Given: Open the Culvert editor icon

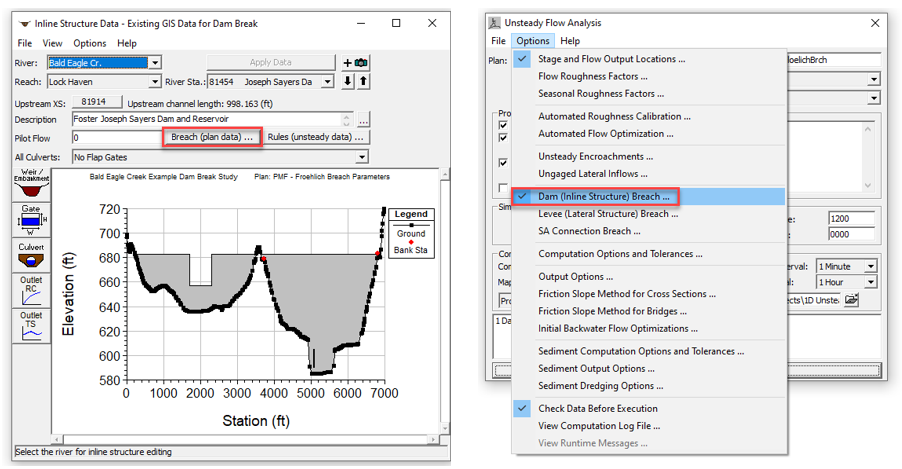Looking at the screenshot, I should point(30,253).
